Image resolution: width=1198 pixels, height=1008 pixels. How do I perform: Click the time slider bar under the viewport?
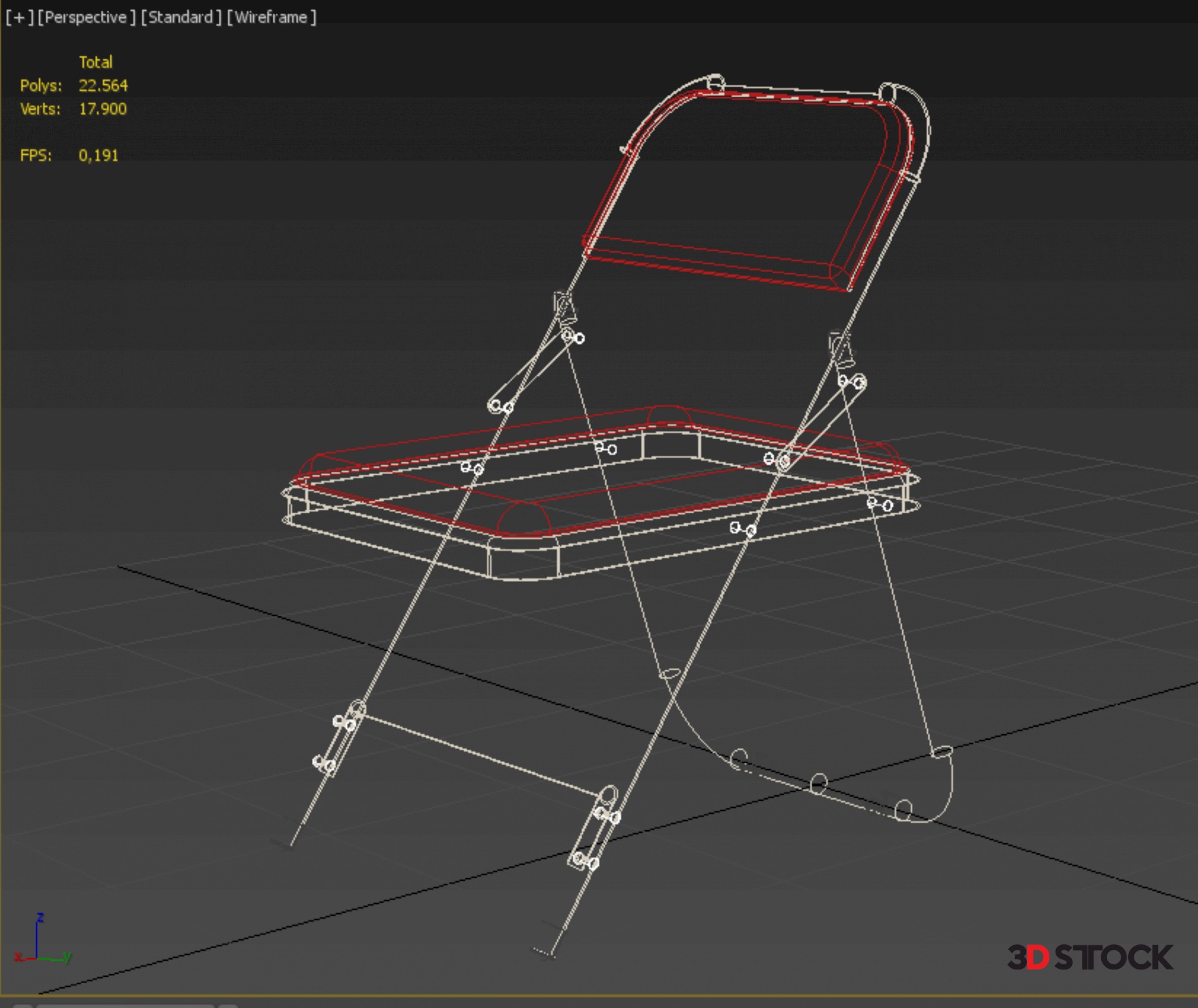(x=125, y=1005)
